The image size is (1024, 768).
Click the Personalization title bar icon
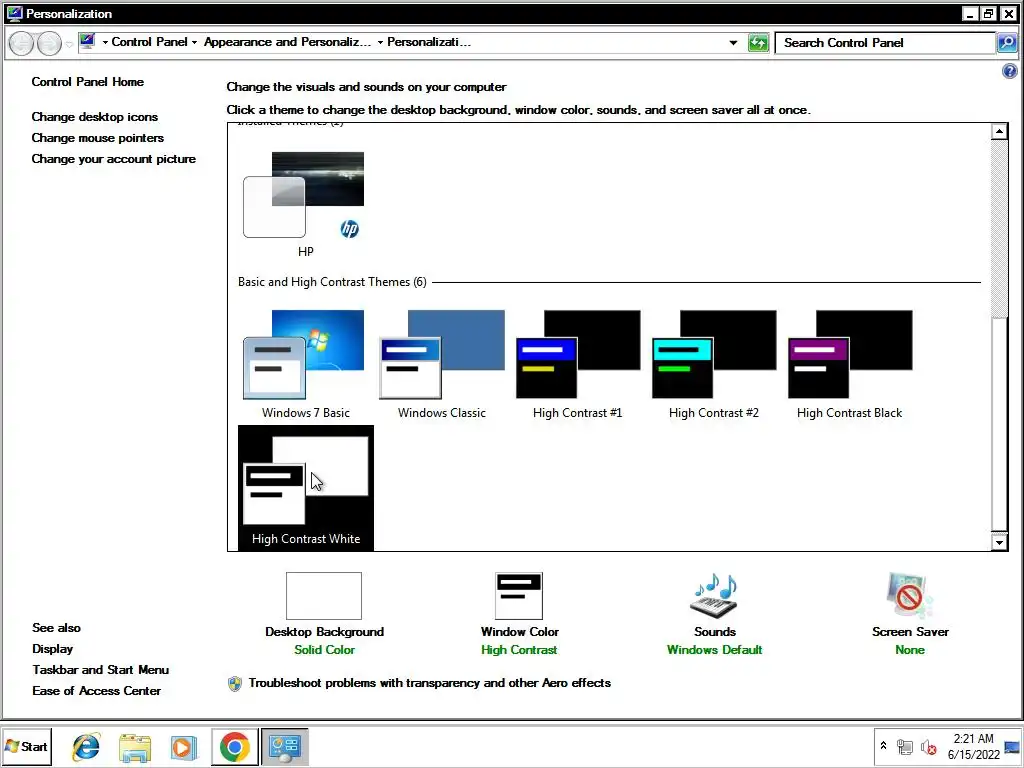coord(14,14)
